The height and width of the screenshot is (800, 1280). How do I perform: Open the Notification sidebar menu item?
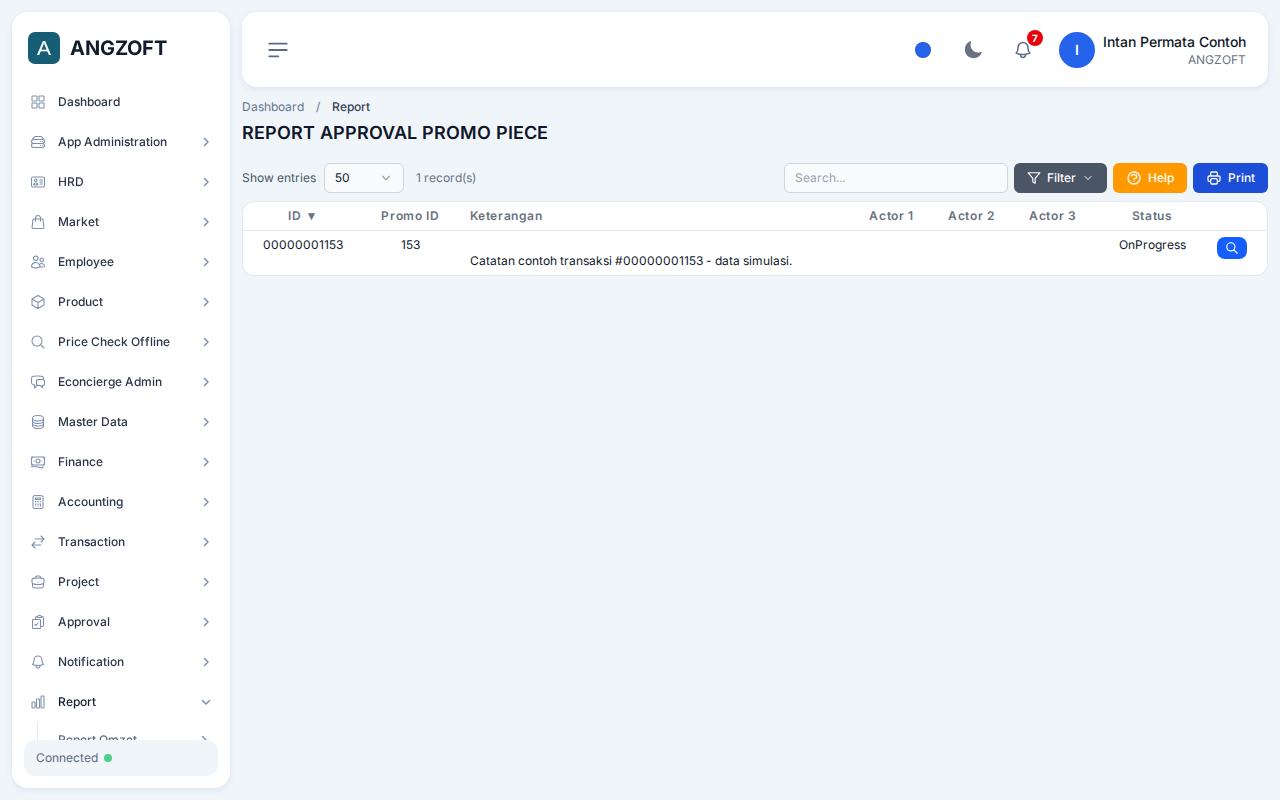(121, 662)
